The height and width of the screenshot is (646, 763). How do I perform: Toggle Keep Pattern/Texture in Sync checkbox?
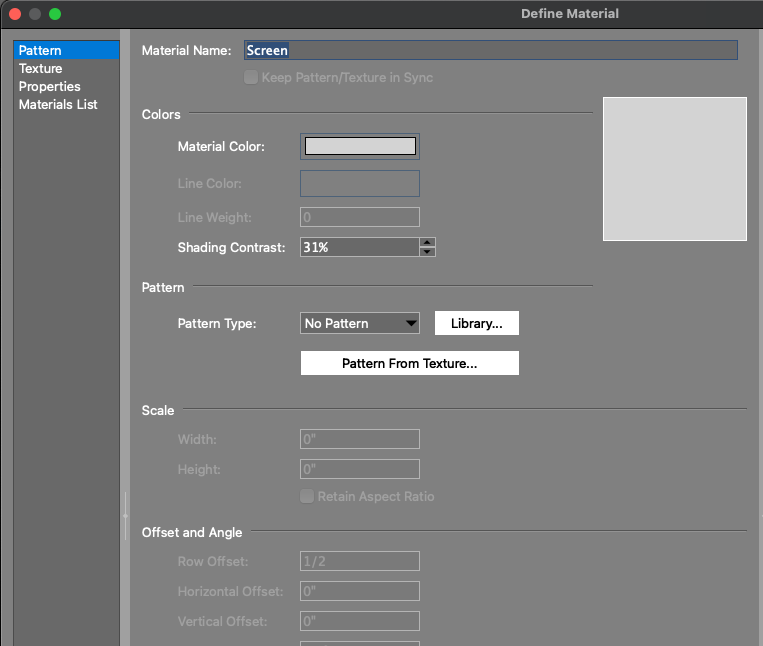[251, 77]
